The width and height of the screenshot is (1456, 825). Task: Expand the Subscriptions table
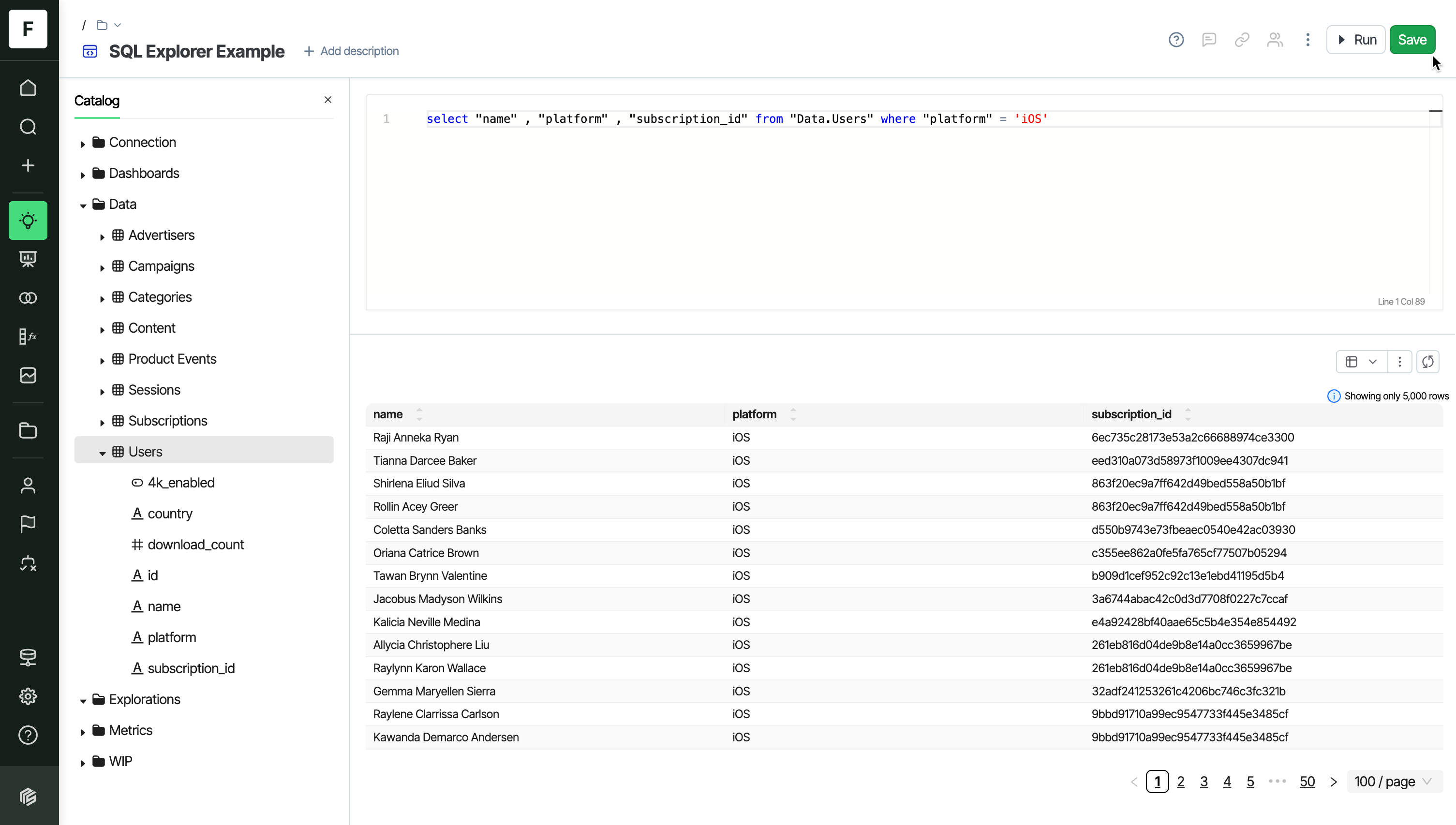pos(102,423)
